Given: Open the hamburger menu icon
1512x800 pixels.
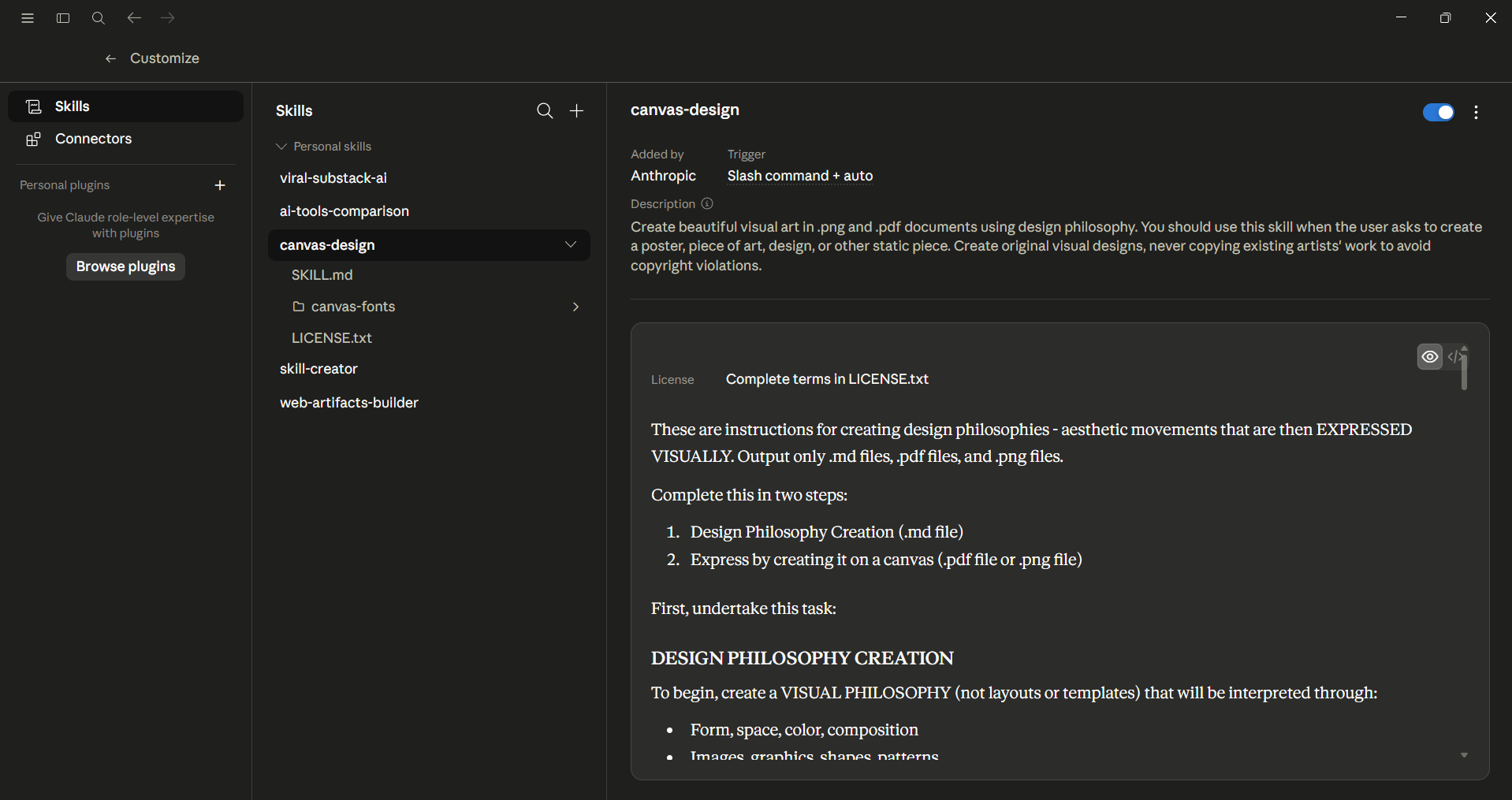Looking at the screenshot, I should pyautogui.click(x=28, y=18).
